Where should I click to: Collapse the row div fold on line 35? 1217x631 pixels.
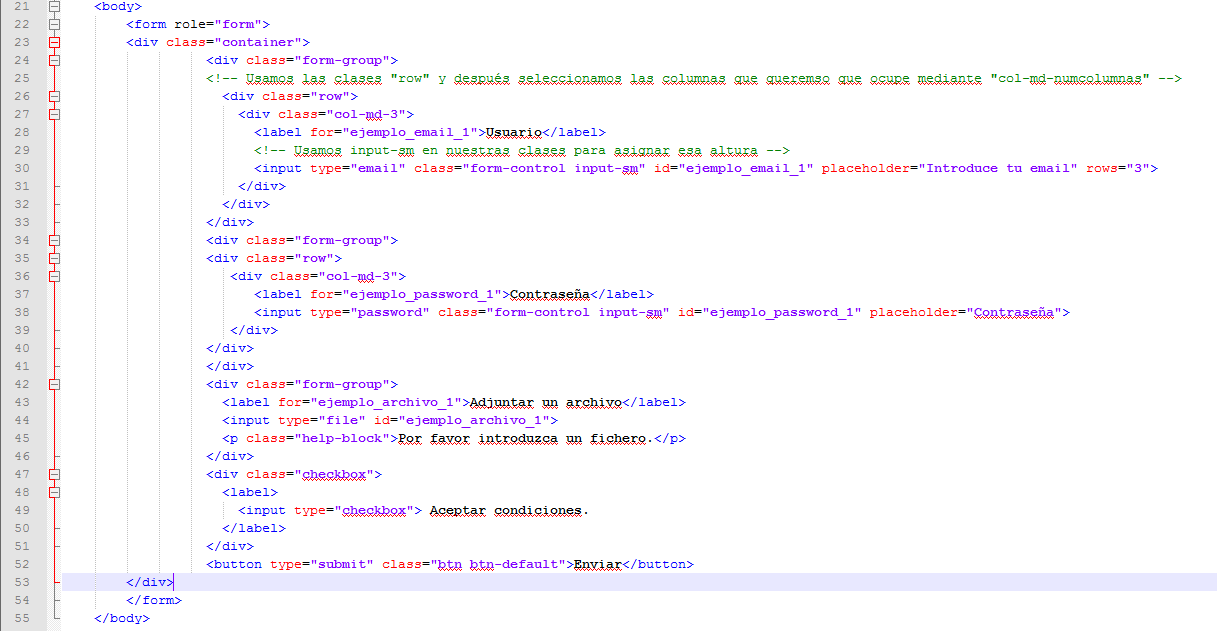pos(54,258)
